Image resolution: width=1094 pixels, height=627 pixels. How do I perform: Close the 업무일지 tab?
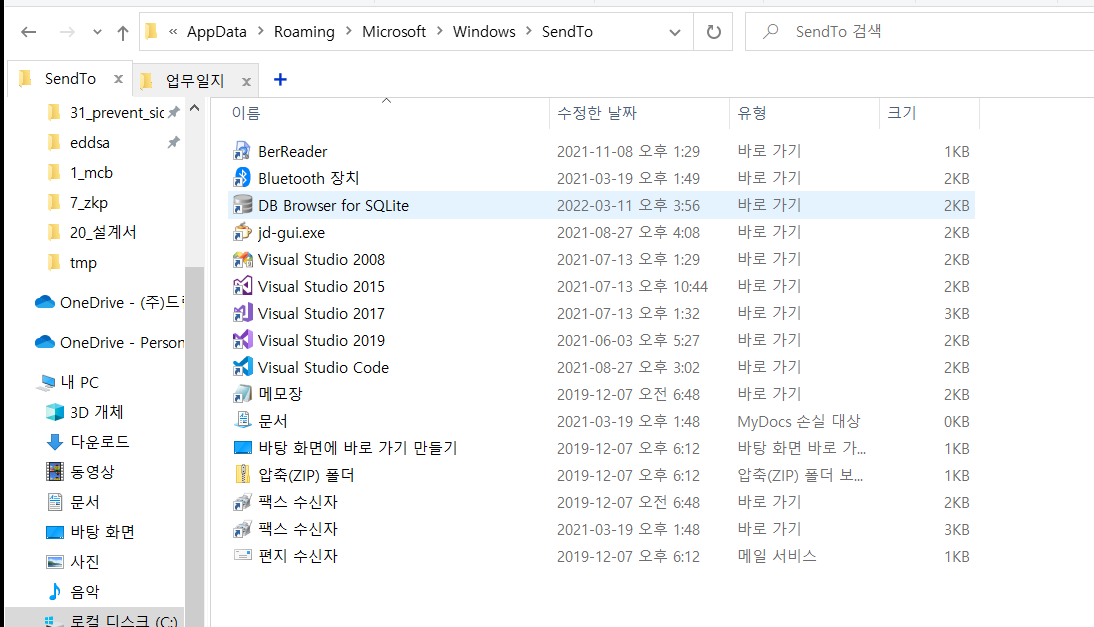coord(246,82)
